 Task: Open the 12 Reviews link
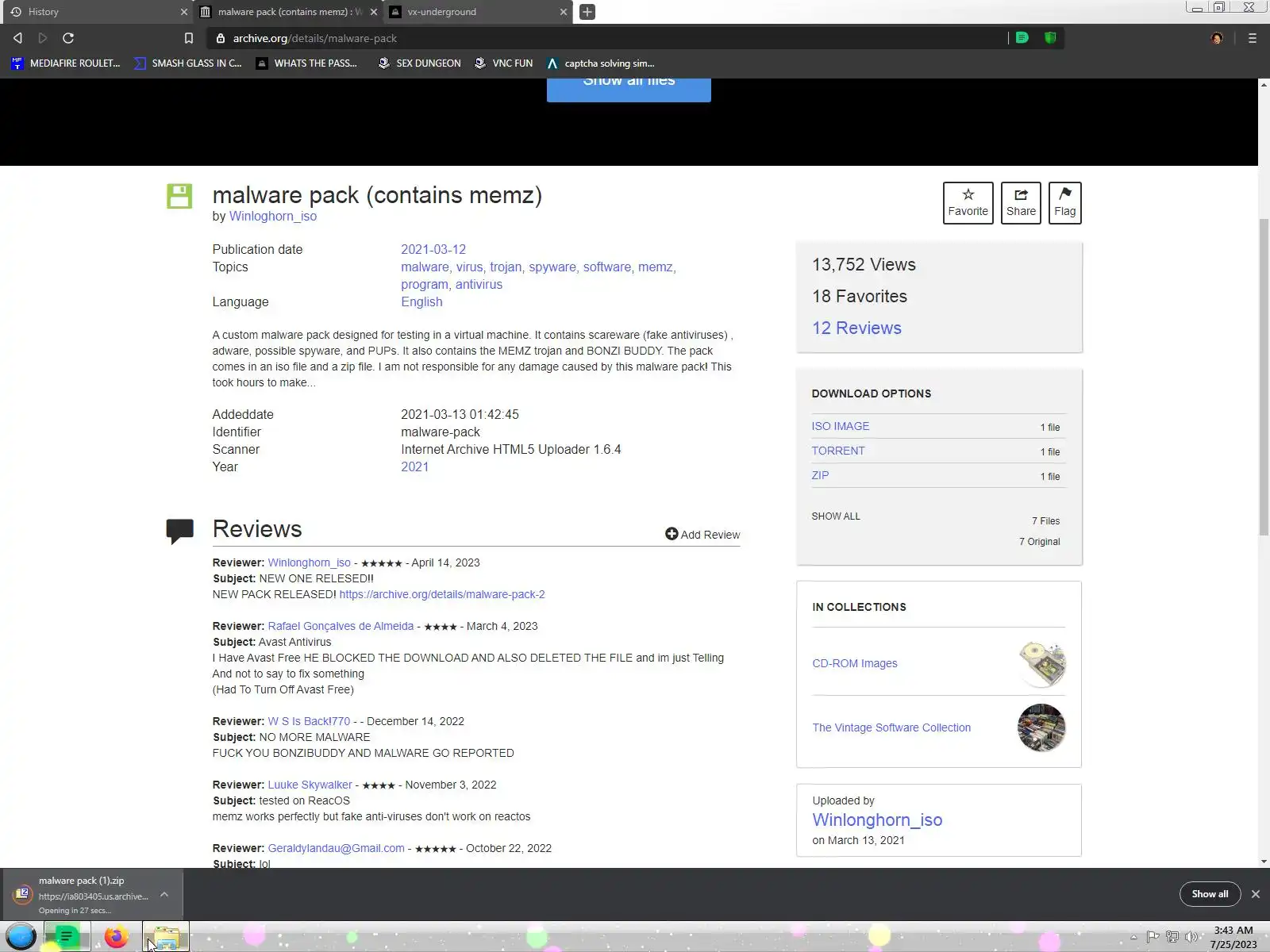point(856,328)
